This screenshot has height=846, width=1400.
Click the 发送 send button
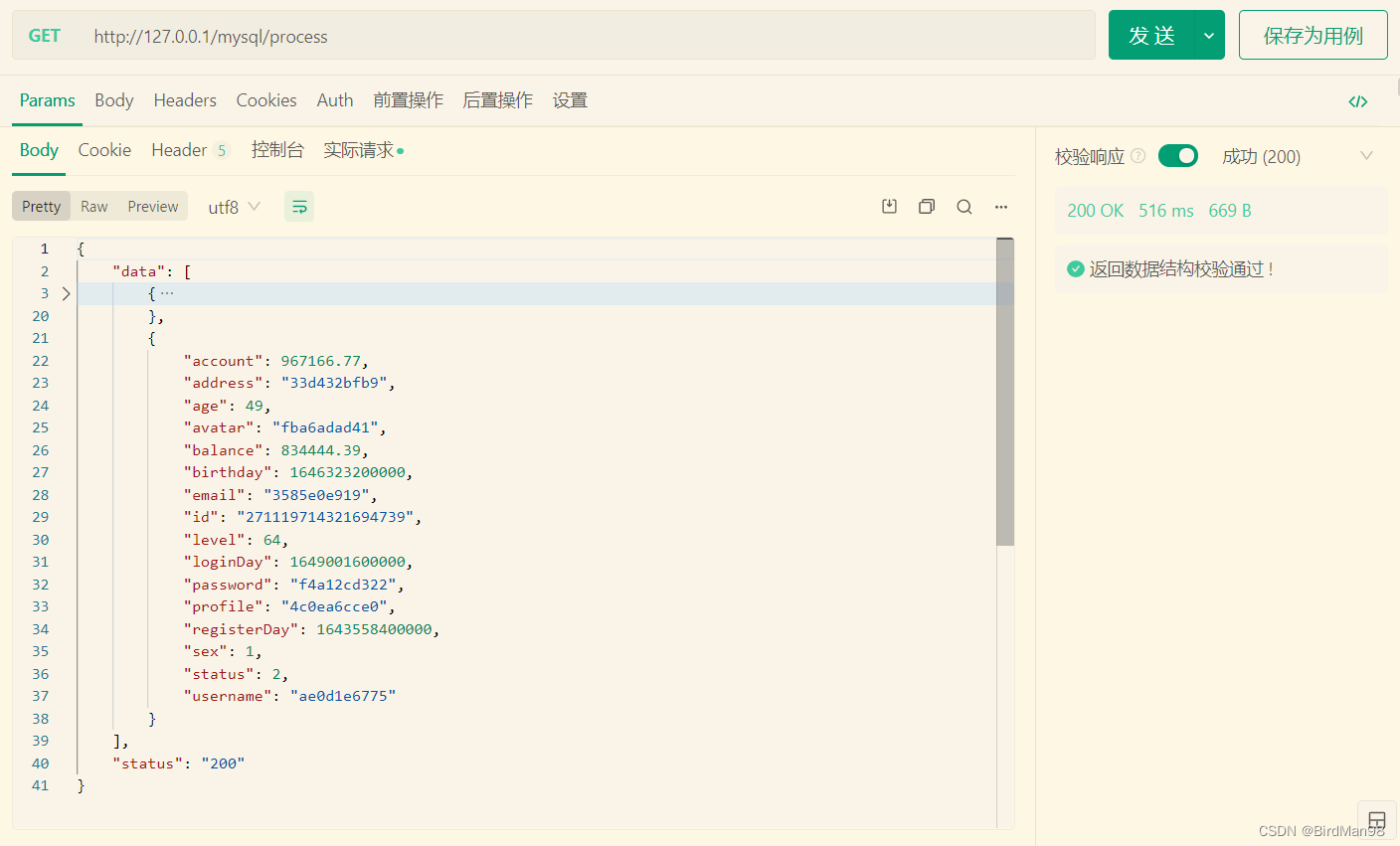click(x=1151, y=35)
